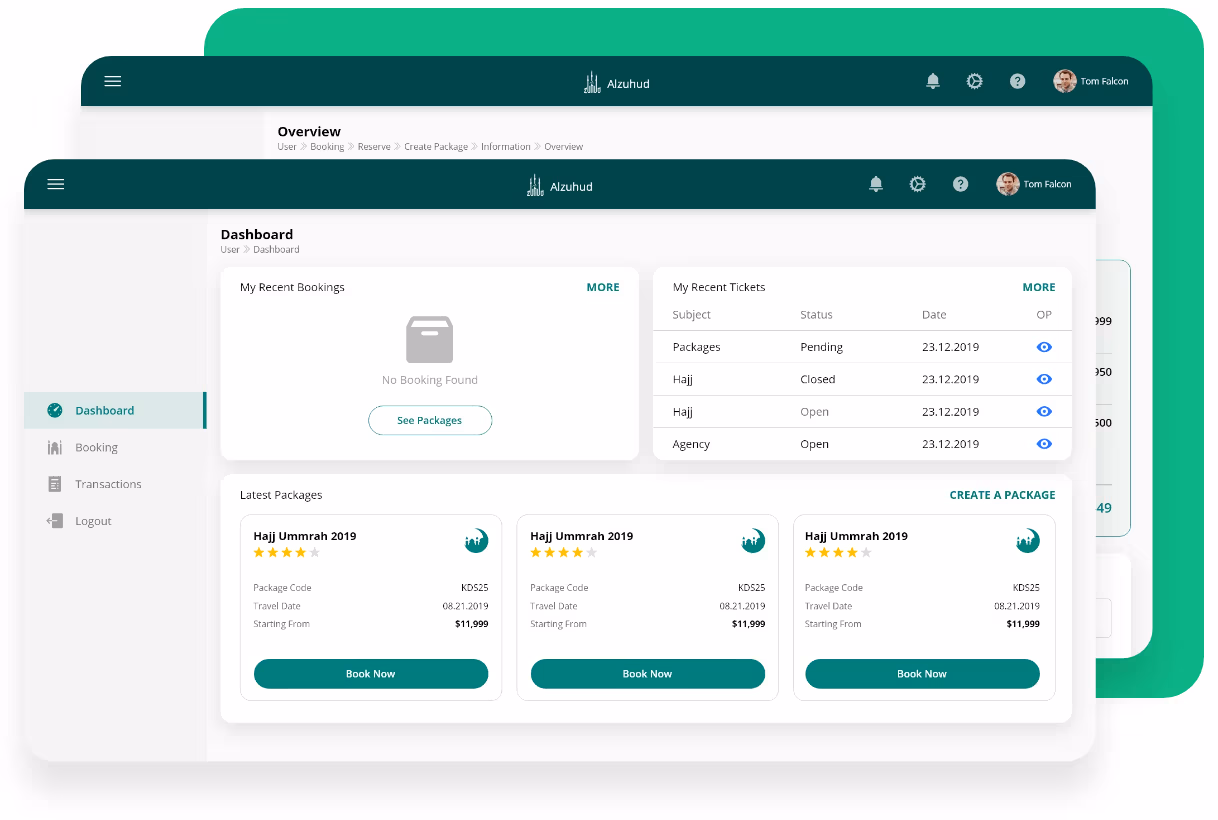Screen dimensions: 1218x820
Task: Open Booking in the sidebar
Action: tap(96, 448)
